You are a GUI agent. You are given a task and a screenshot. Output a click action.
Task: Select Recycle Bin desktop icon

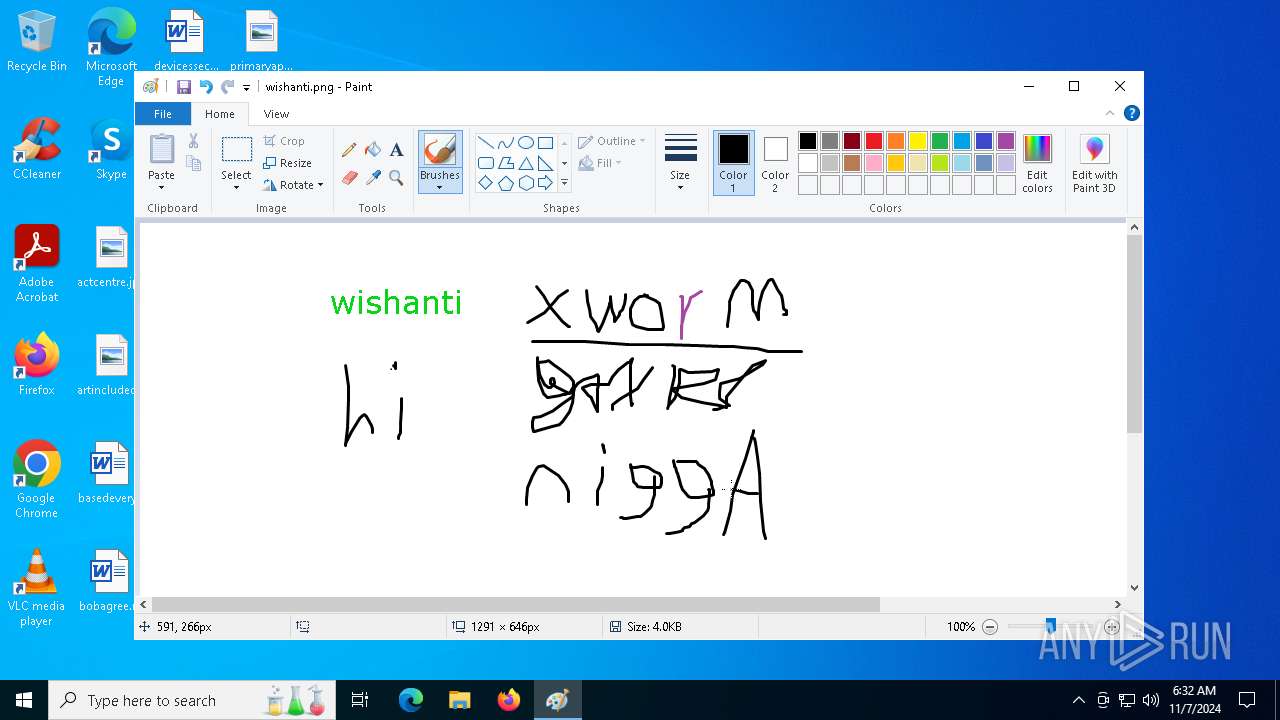pyautogui.click(x=37, y=41)
